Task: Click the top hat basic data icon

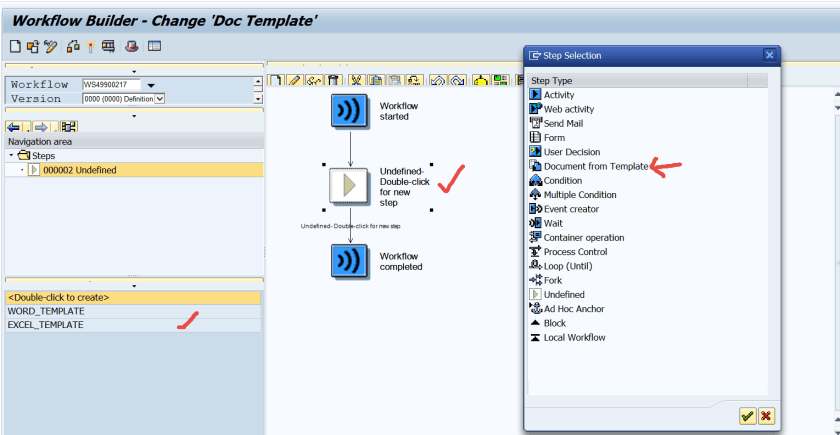Action: click(132, 46)
